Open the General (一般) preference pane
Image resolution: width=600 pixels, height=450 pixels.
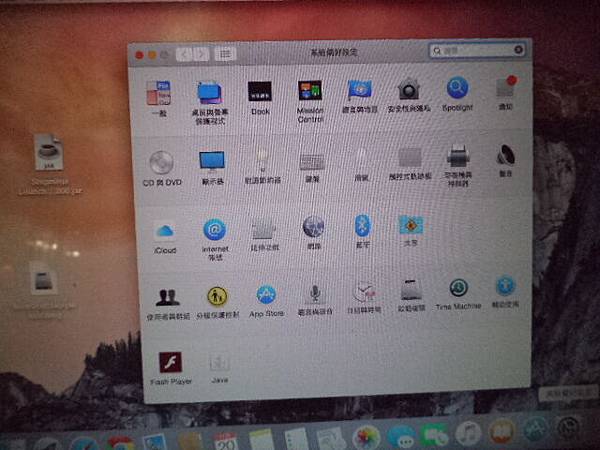pos(159,93)
